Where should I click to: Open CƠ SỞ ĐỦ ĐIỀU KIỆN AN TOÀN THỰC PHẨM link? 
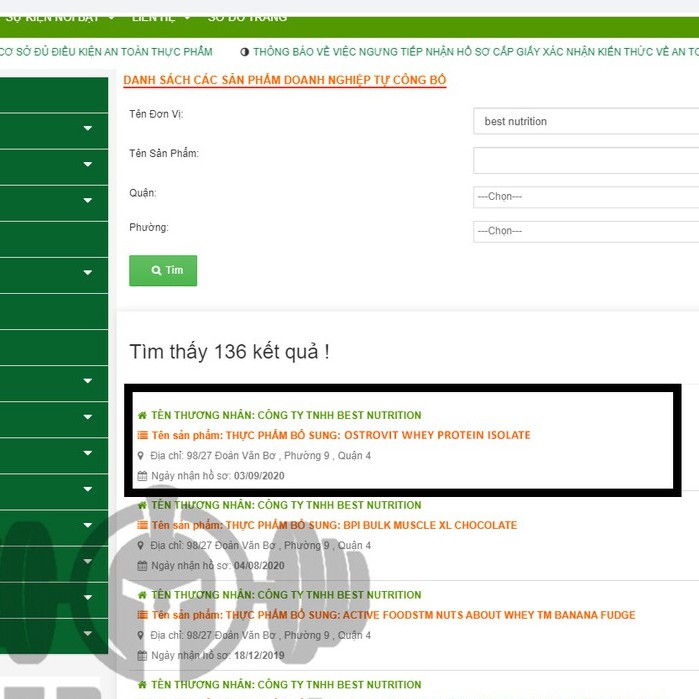pos(106,52)
